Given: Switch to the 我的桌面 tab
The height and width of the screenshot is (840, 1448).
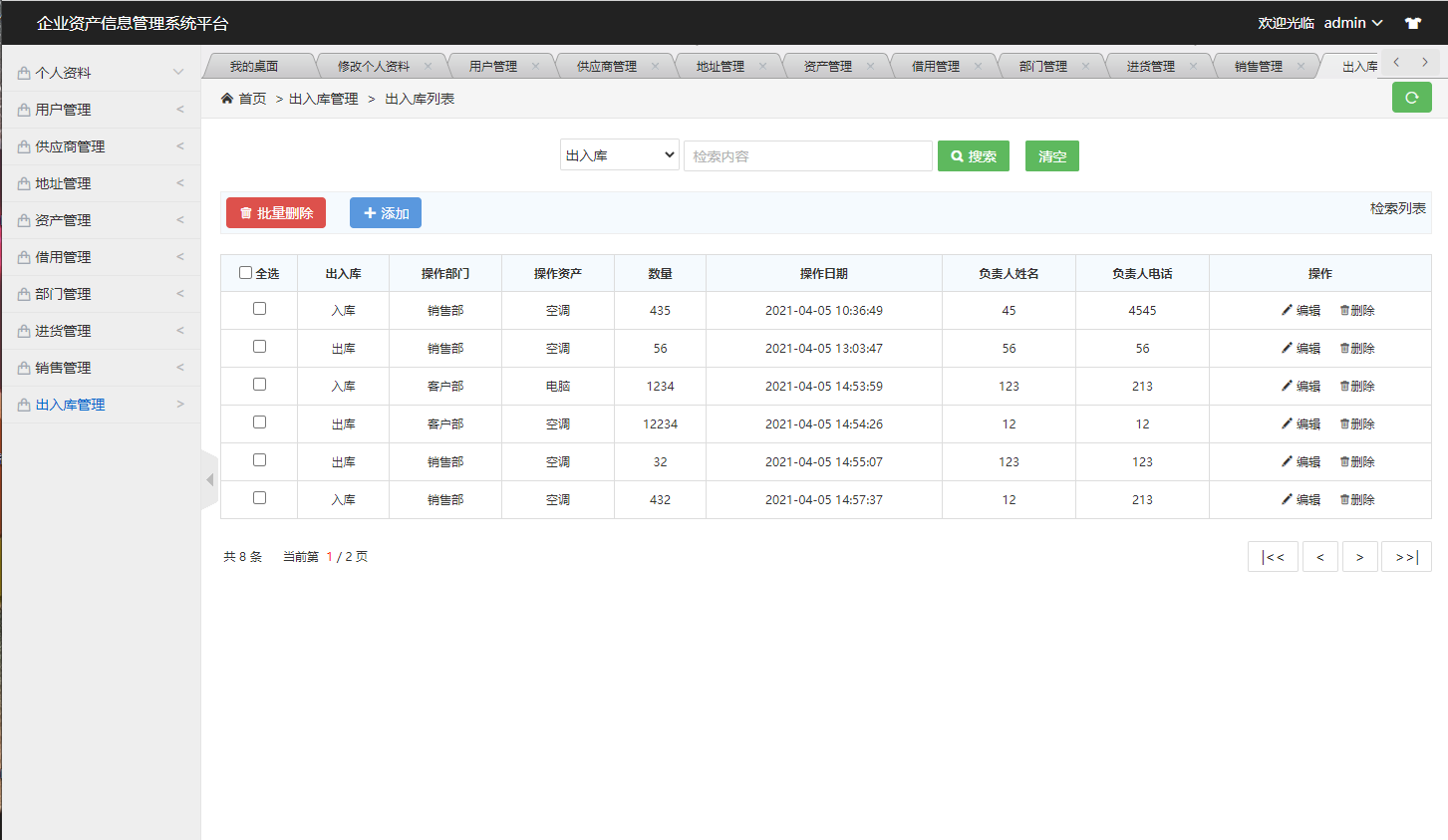Looking at the screenshot, I should coord(256,65).
